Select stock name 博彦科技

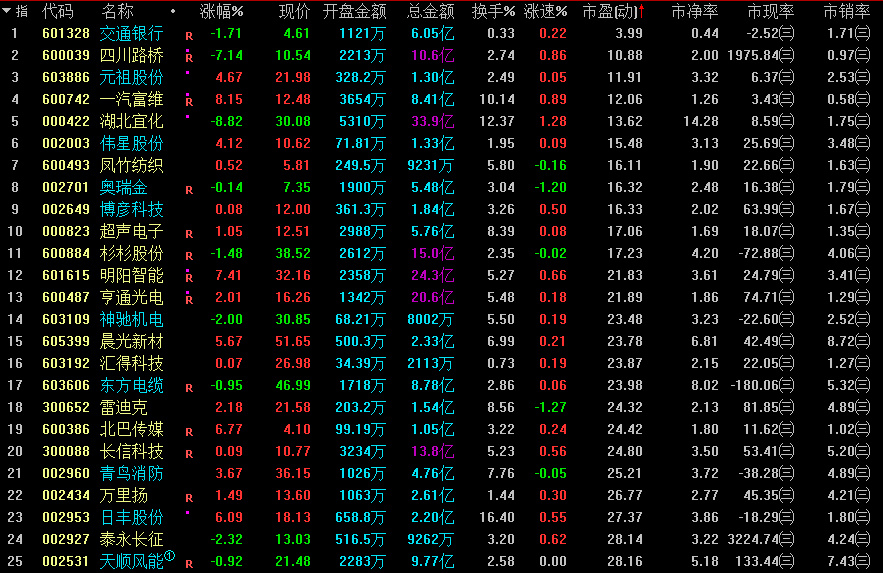[131, 209]
